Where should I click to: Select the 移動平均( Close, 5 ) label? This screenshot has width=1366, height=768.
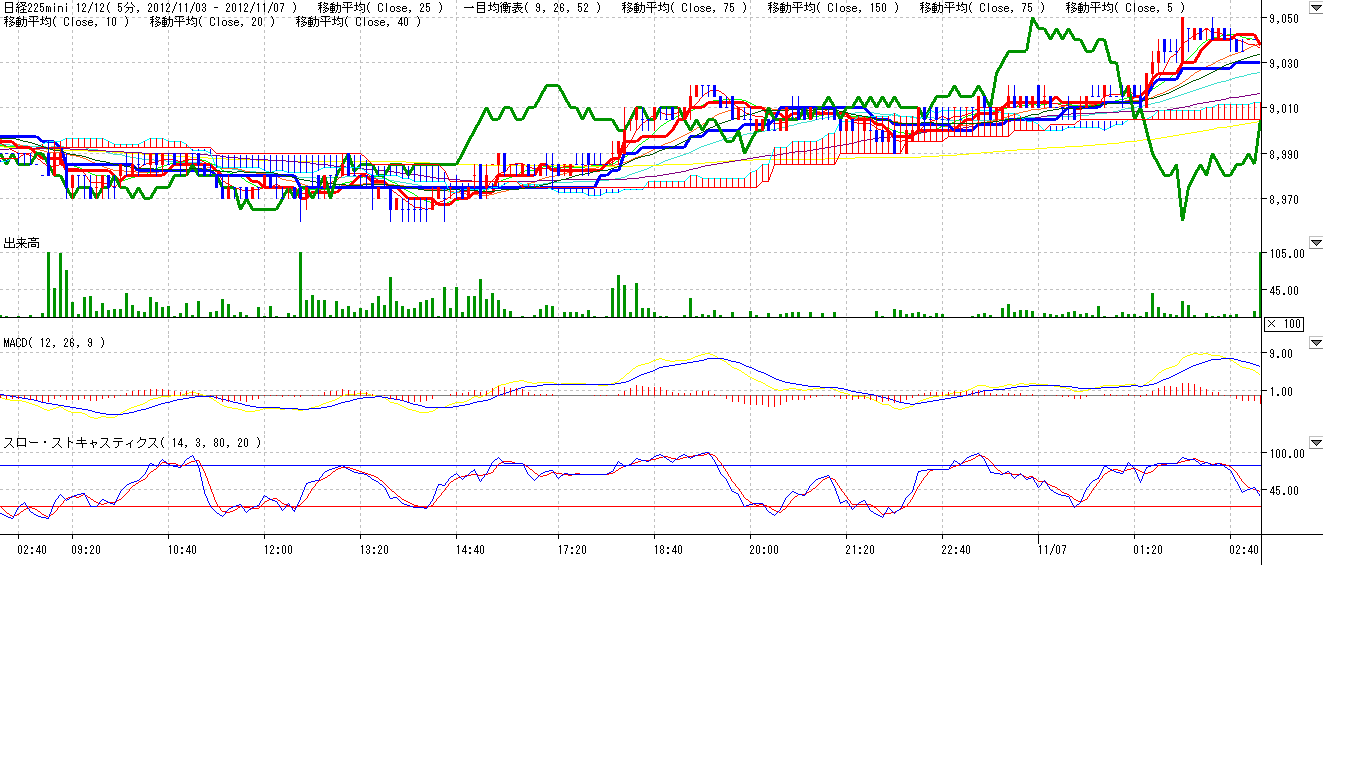click(x=1124, y=8)
